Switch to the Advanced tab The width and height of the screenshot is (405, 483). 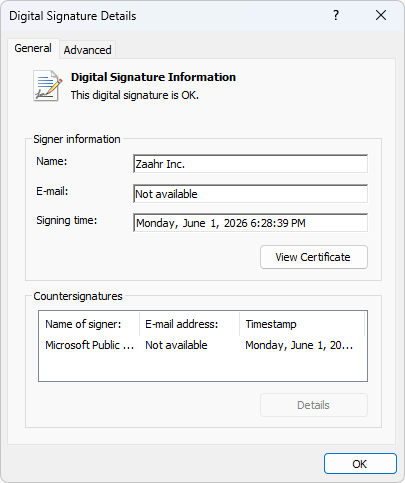tap(87, 50)
